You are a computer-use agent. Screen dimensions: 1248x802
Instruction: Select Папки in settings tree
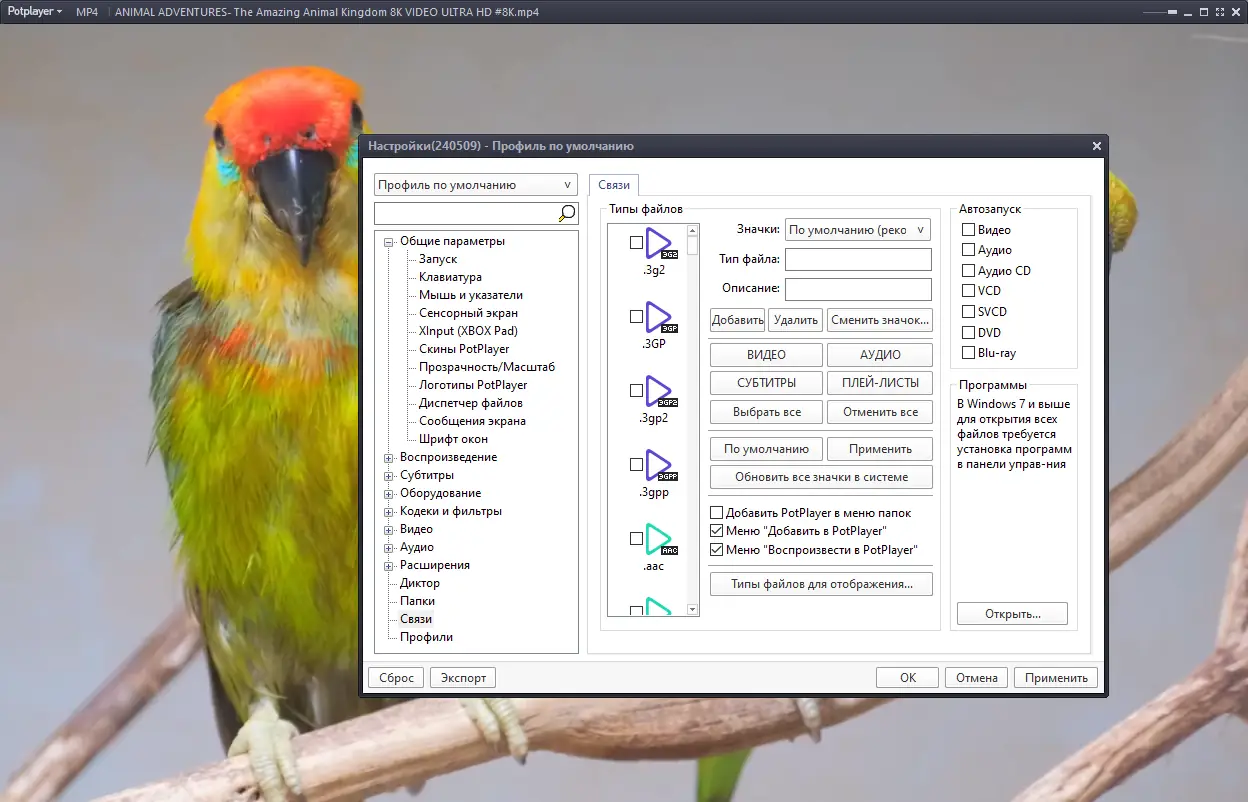pos(417,601)
